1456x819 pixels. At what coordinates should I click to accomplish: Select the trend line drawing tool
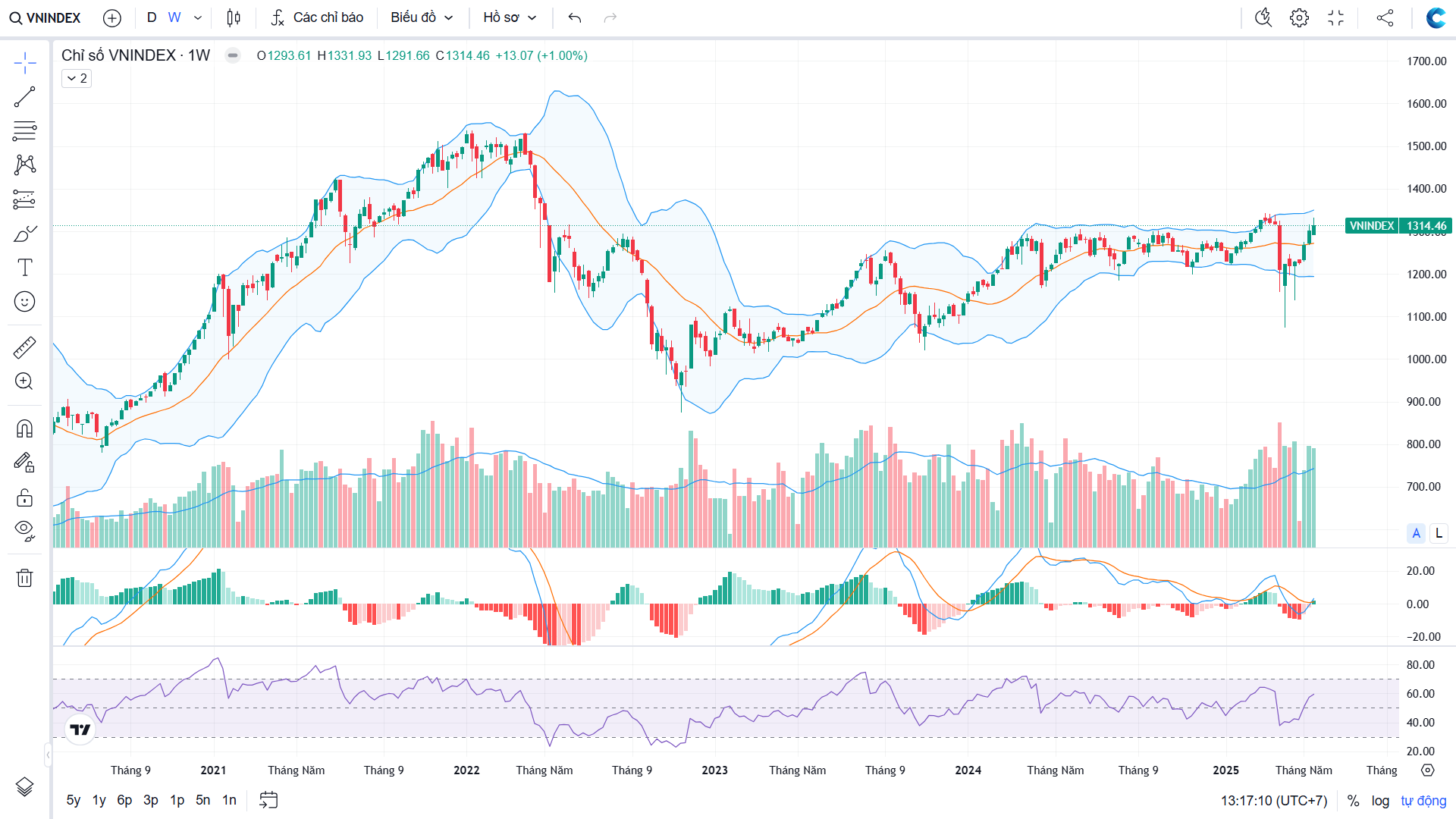pyautogui.click(x=24, y=97)
